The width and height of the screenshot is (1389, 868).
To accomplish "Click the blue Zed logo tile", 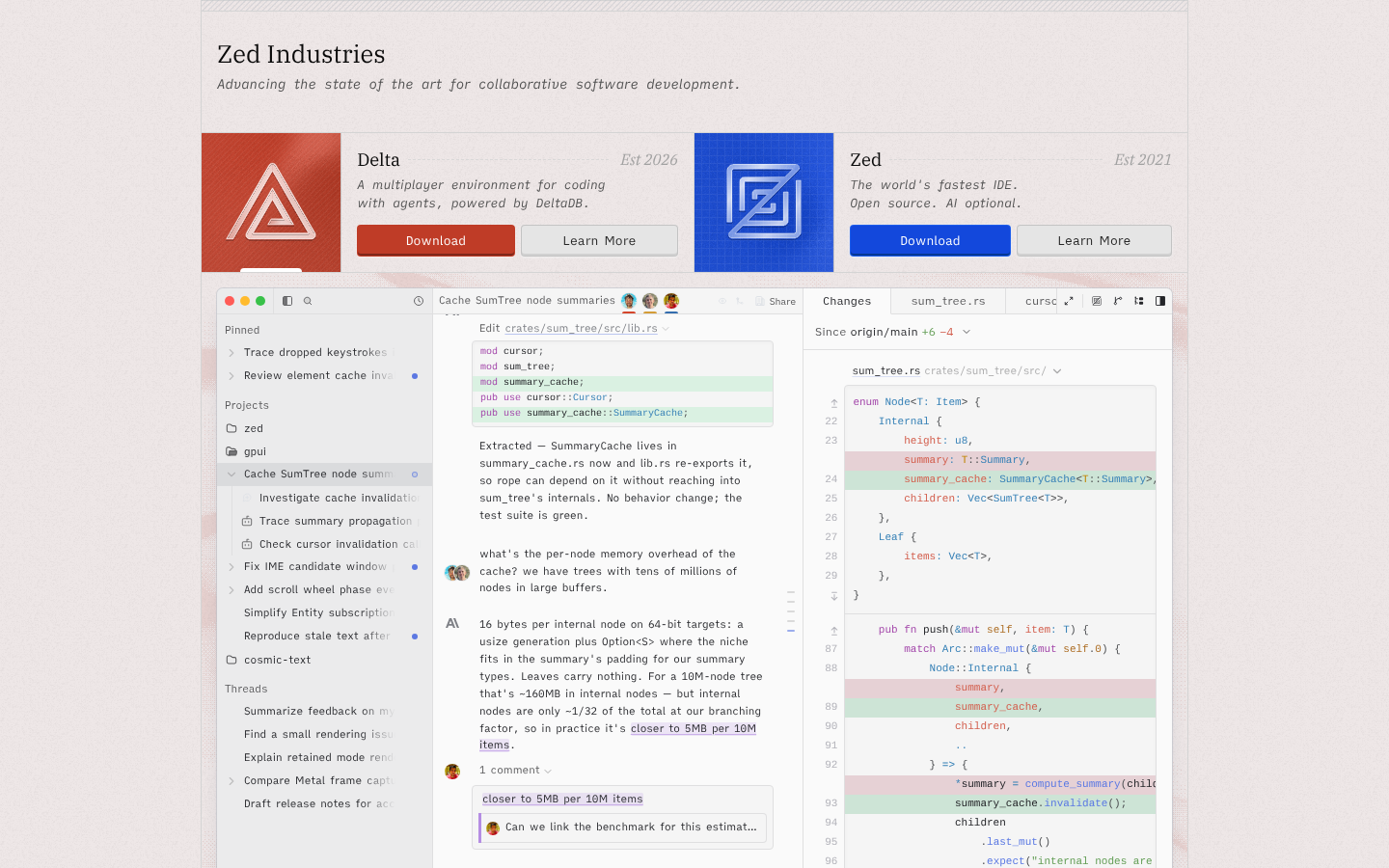I will tap(764, 203).
